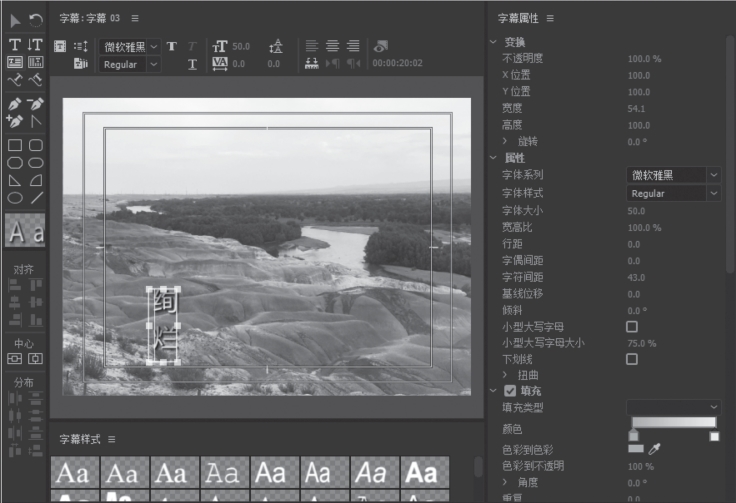The width and height of the screenshot is (736, 503).
Task: Click the toolbar timecode 00:00:20:02
Action: 398,63
